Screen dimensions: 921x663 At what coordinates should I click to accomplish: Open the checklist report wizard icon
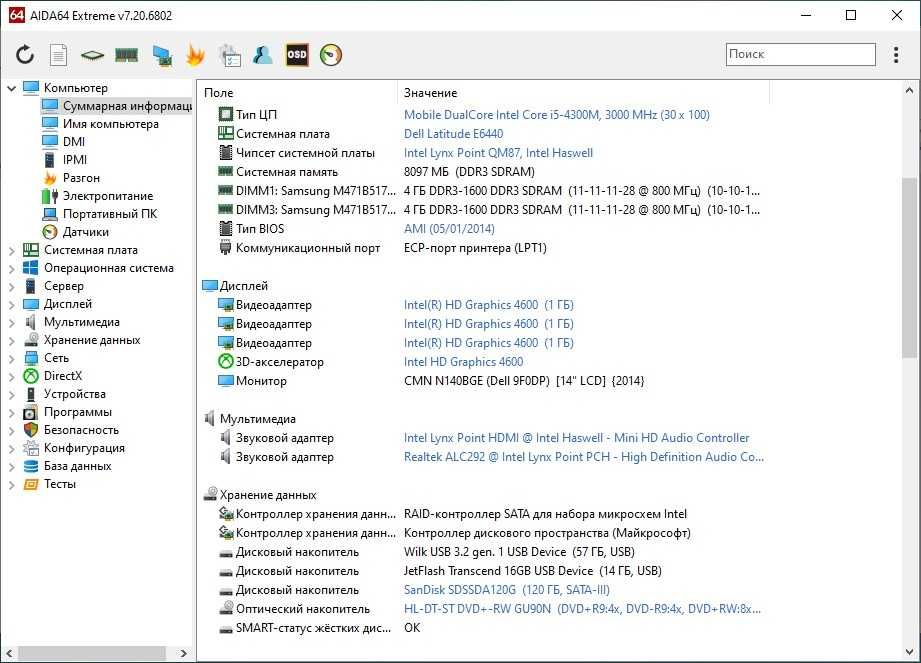pyautogui.click(x=230, y=55)
